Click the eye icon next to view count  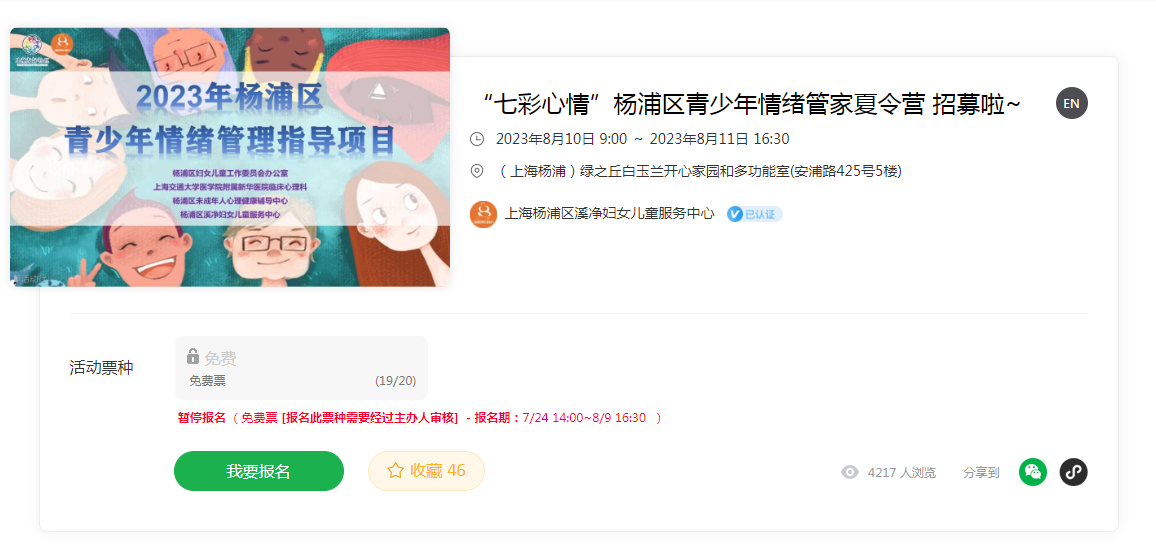[x=850, y=473]
